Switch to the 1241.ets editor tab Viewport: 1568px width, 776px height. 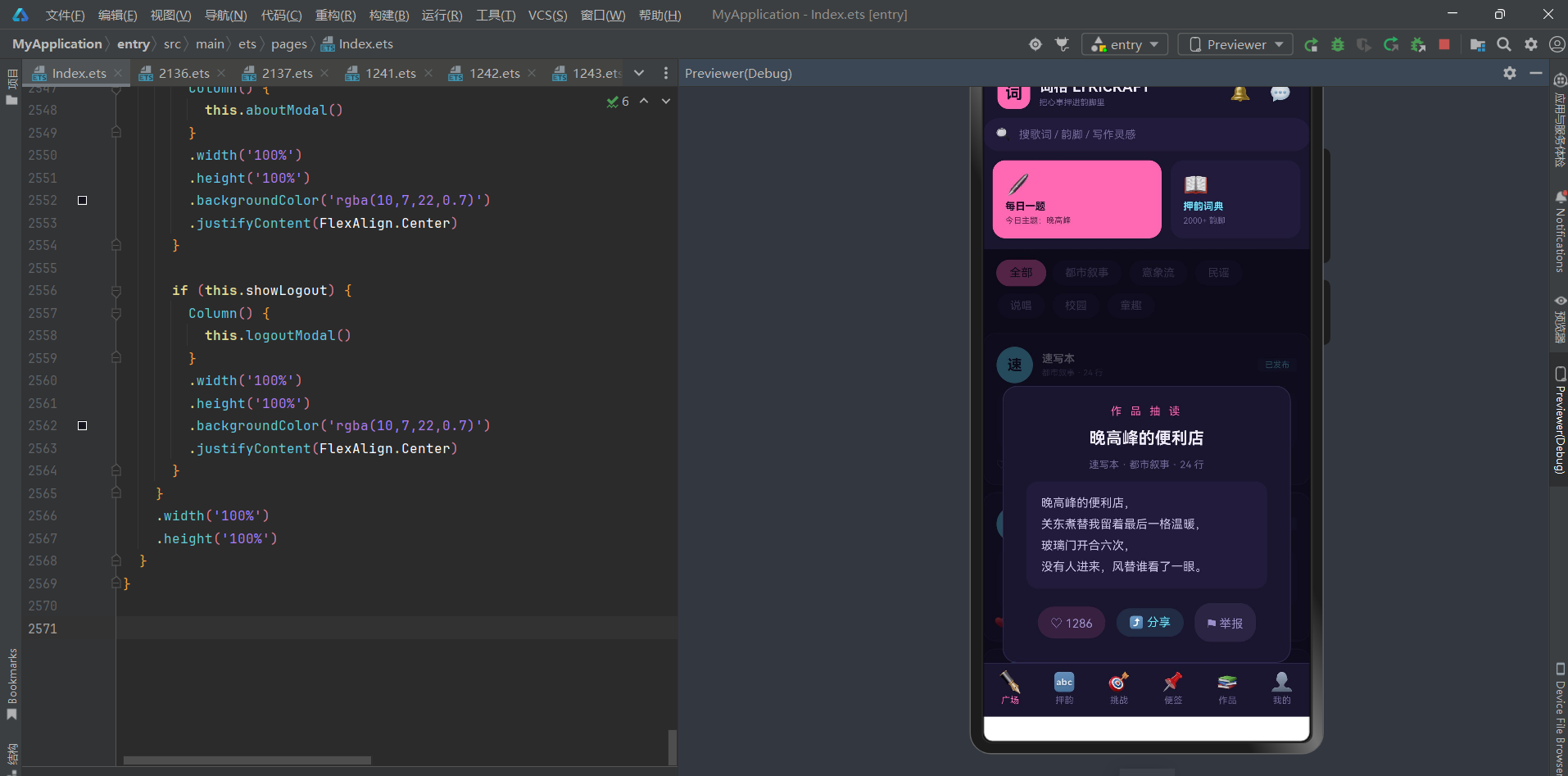(x=390, y=73)
